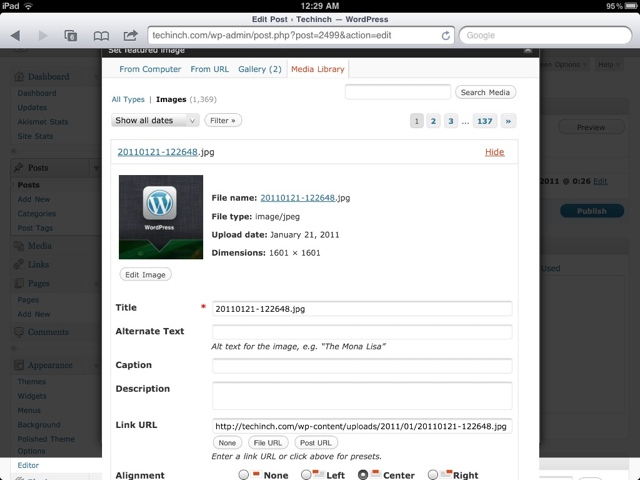Click the Search Media button
Viewport: 640px width, 480px height.
point(485,92)
